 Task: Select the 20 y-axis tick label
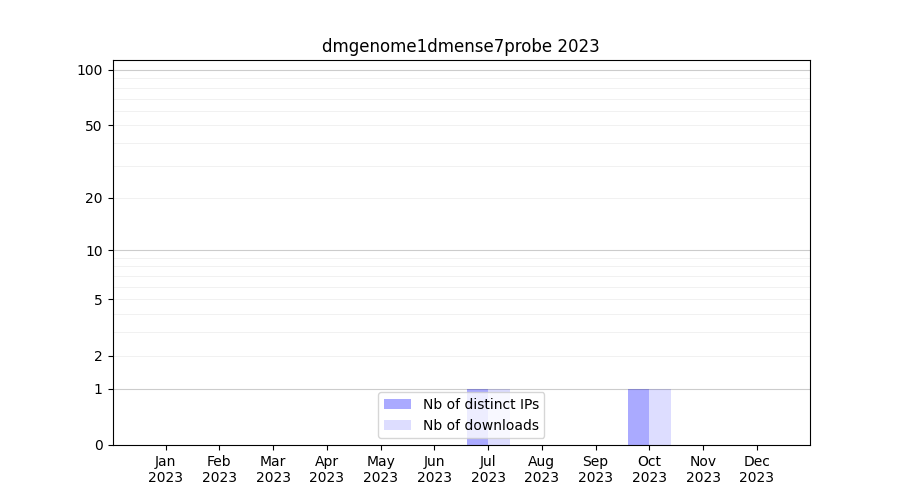pyautogui.click(x=93, y=198)
